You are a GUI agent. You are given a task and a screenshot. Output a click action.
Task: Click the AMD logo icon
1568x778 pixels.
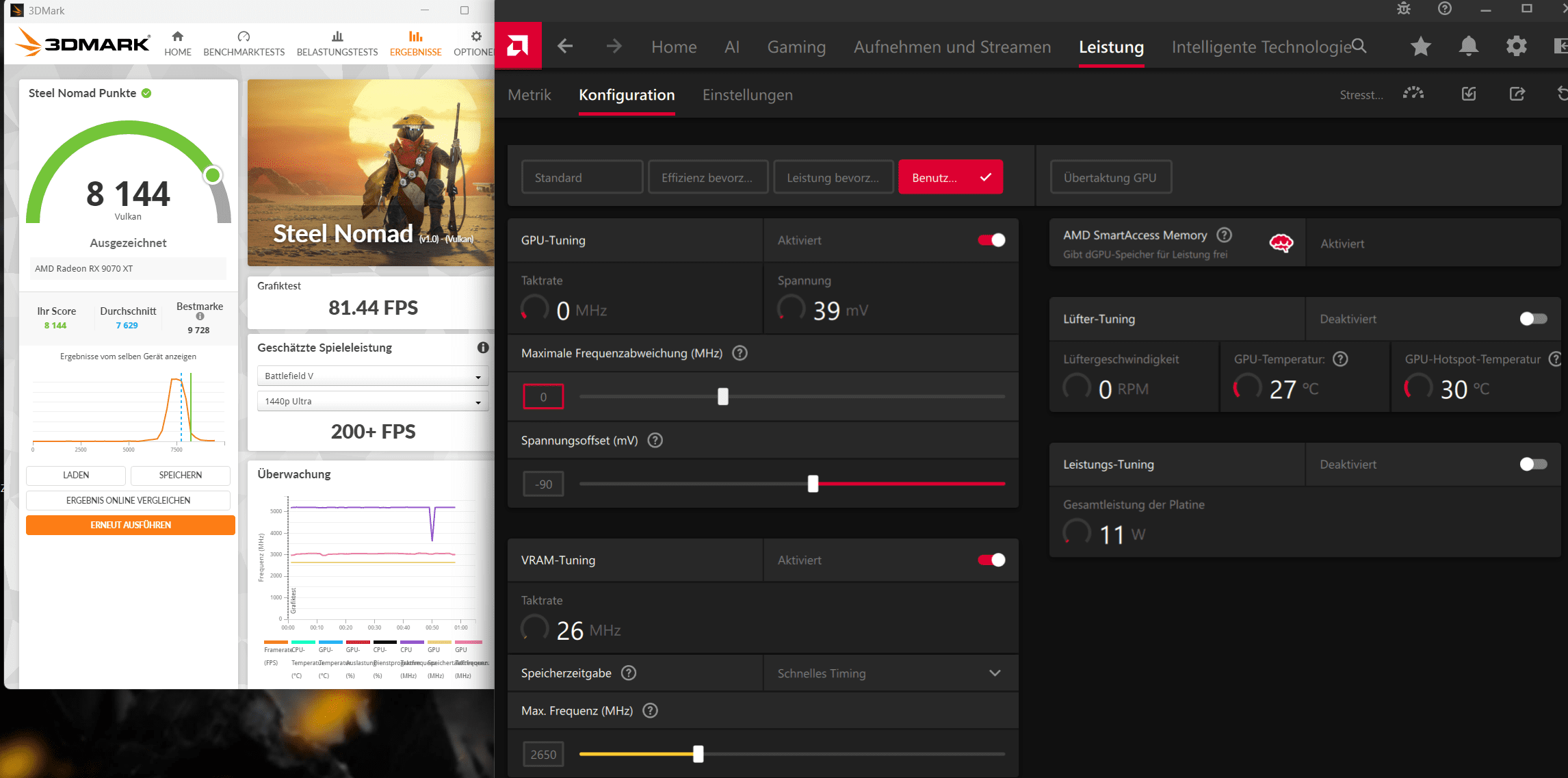(518, 46)
